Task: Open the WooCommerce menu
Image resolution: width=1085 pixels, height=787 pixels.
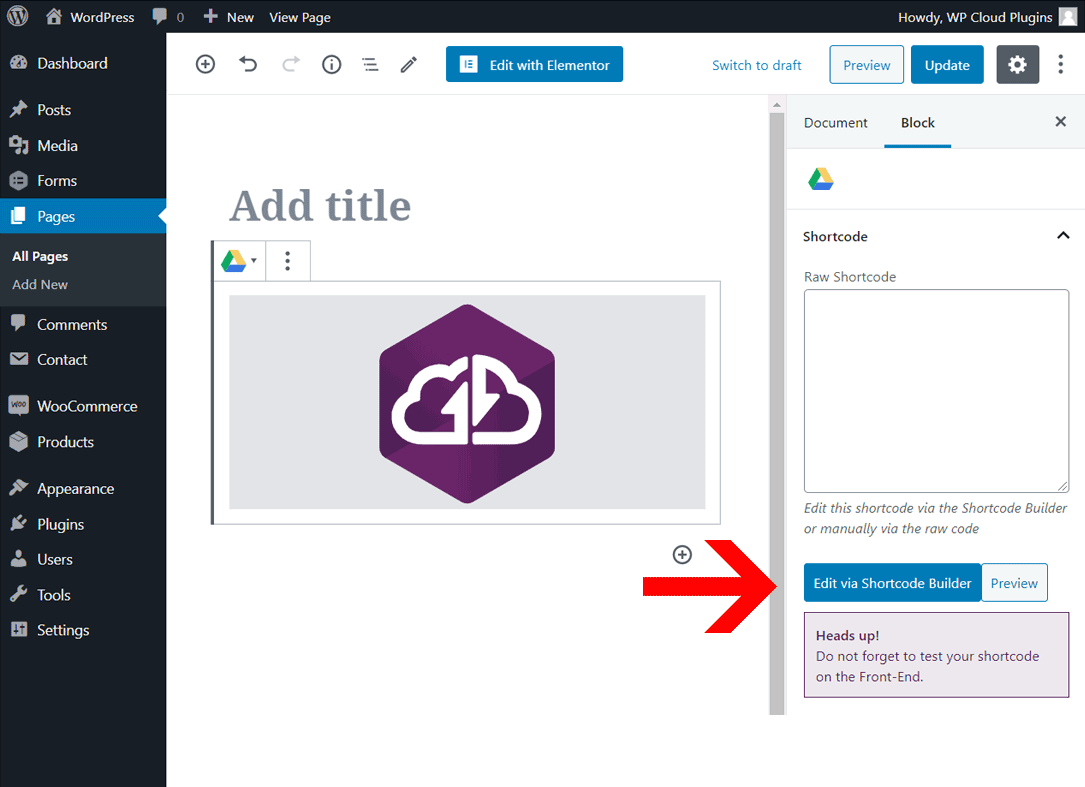Action: click(x=83, y=406)
